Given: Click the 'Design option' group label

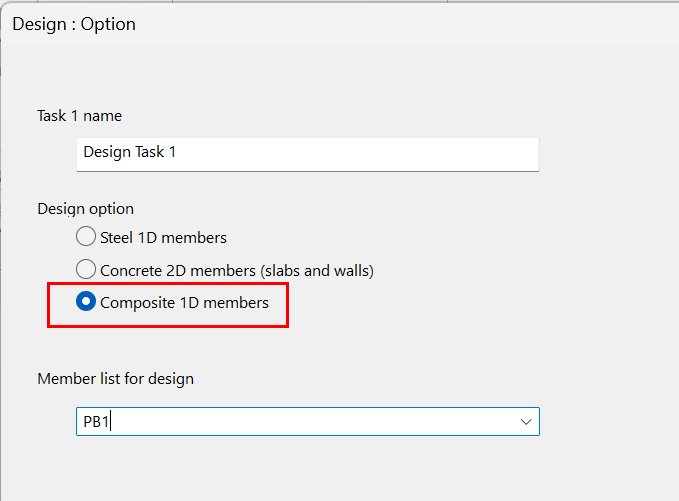Looking at the screenshot, I should [85, 208].
